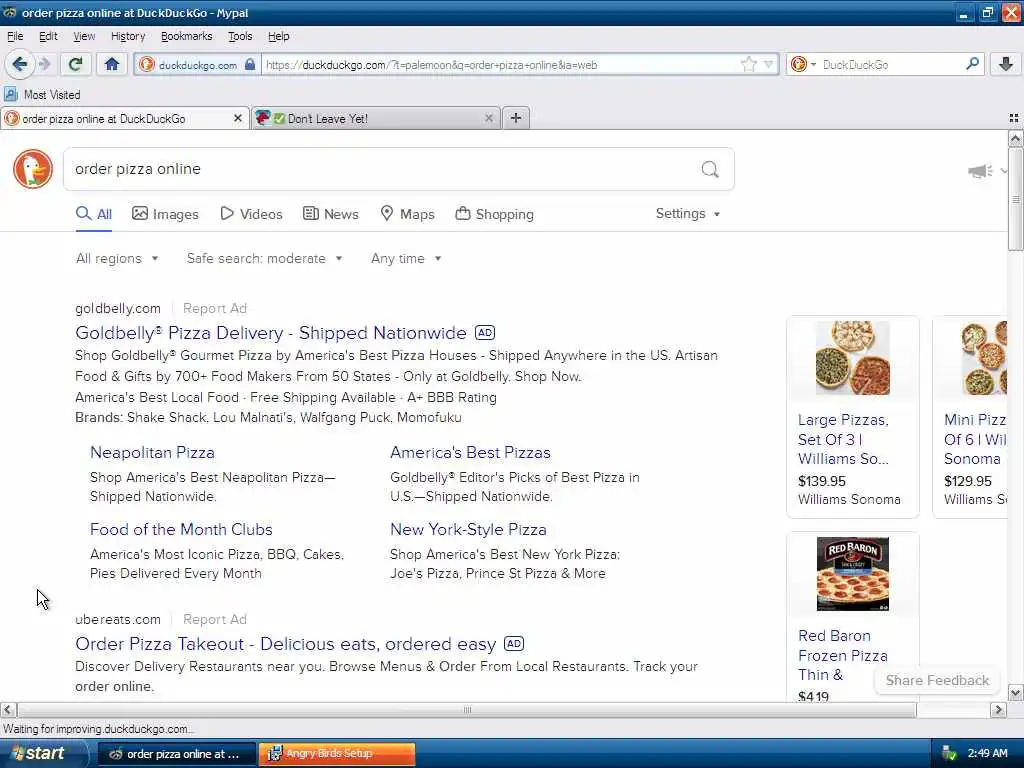
Task: Reload the page with the refresh icon
Action: pos(75,64)
